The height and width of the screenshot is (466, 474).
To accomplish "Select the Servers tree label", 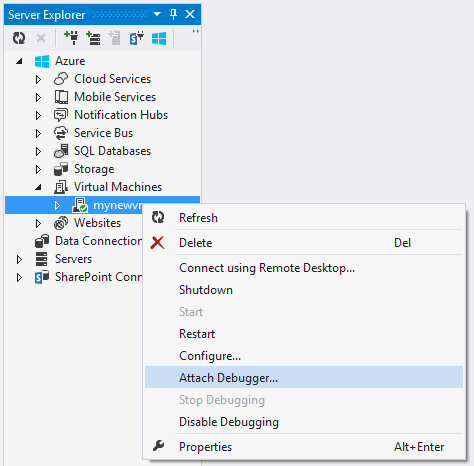I will [x=73, y=259].
